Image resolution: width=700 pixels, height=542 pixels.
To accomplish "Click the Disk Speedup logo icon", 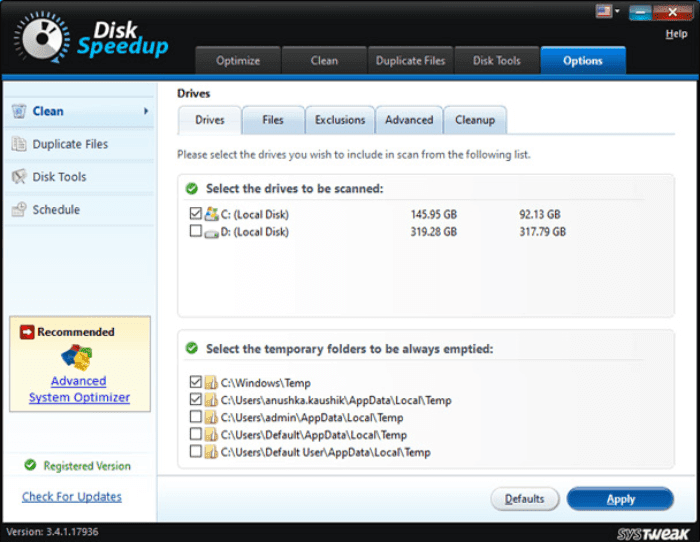I will click(42, 38).
